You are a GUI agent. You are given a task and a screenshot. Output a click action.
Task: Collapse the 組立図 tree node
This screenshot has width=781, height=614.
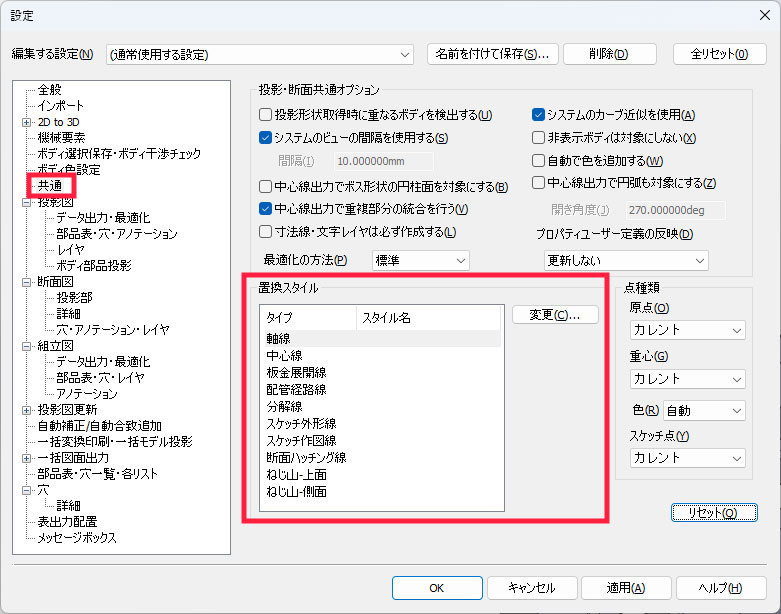click(26, 346)
